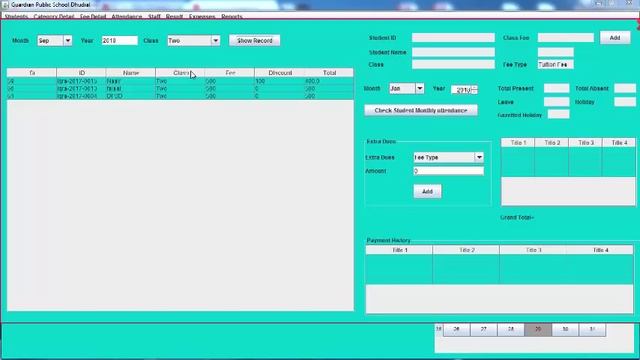Screen dimensions: 640x360
Task: Open the Result menu
Action: 174,17
